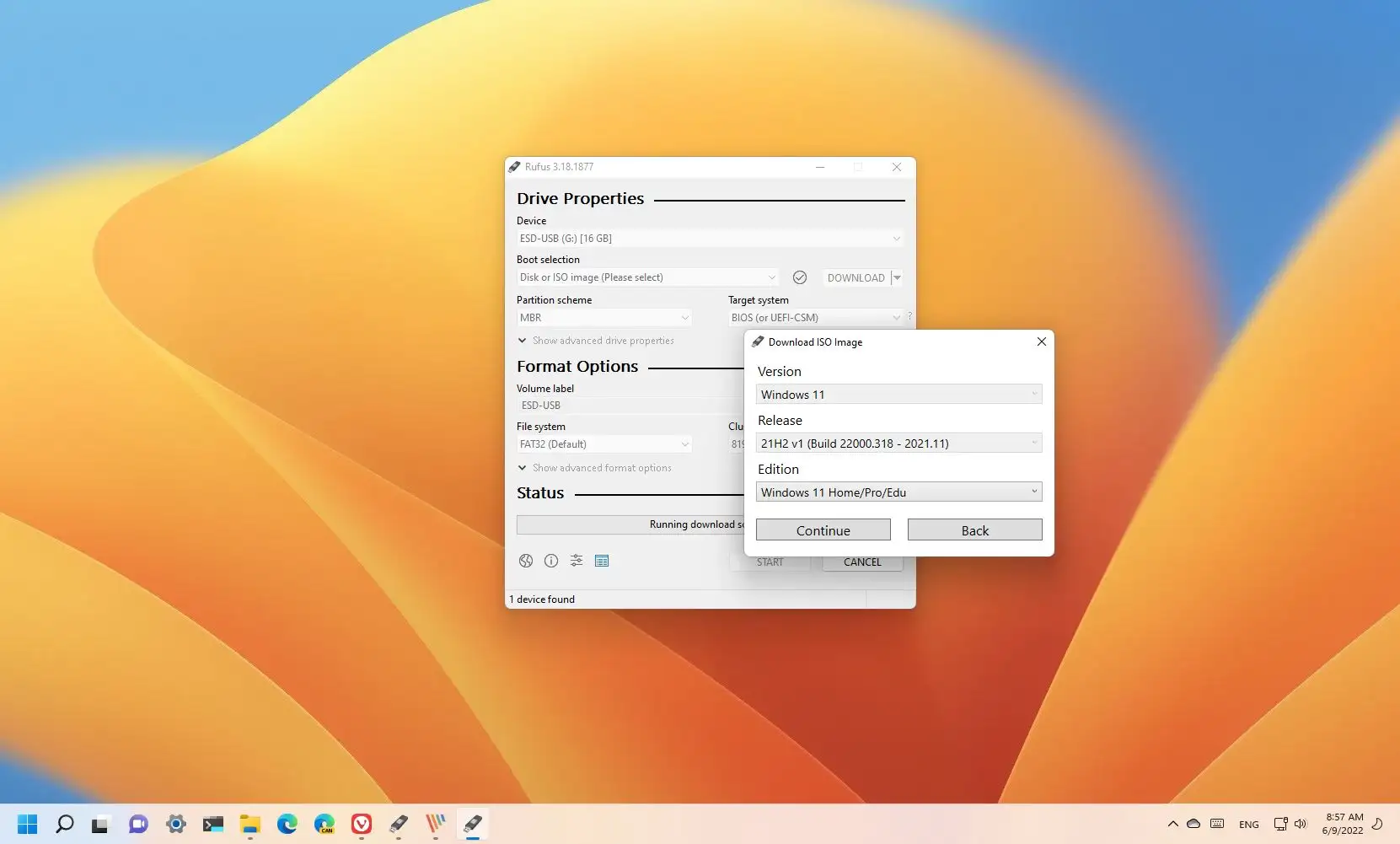
Task: Click the Download ISO Image title icon
Action: coord(758,341)
